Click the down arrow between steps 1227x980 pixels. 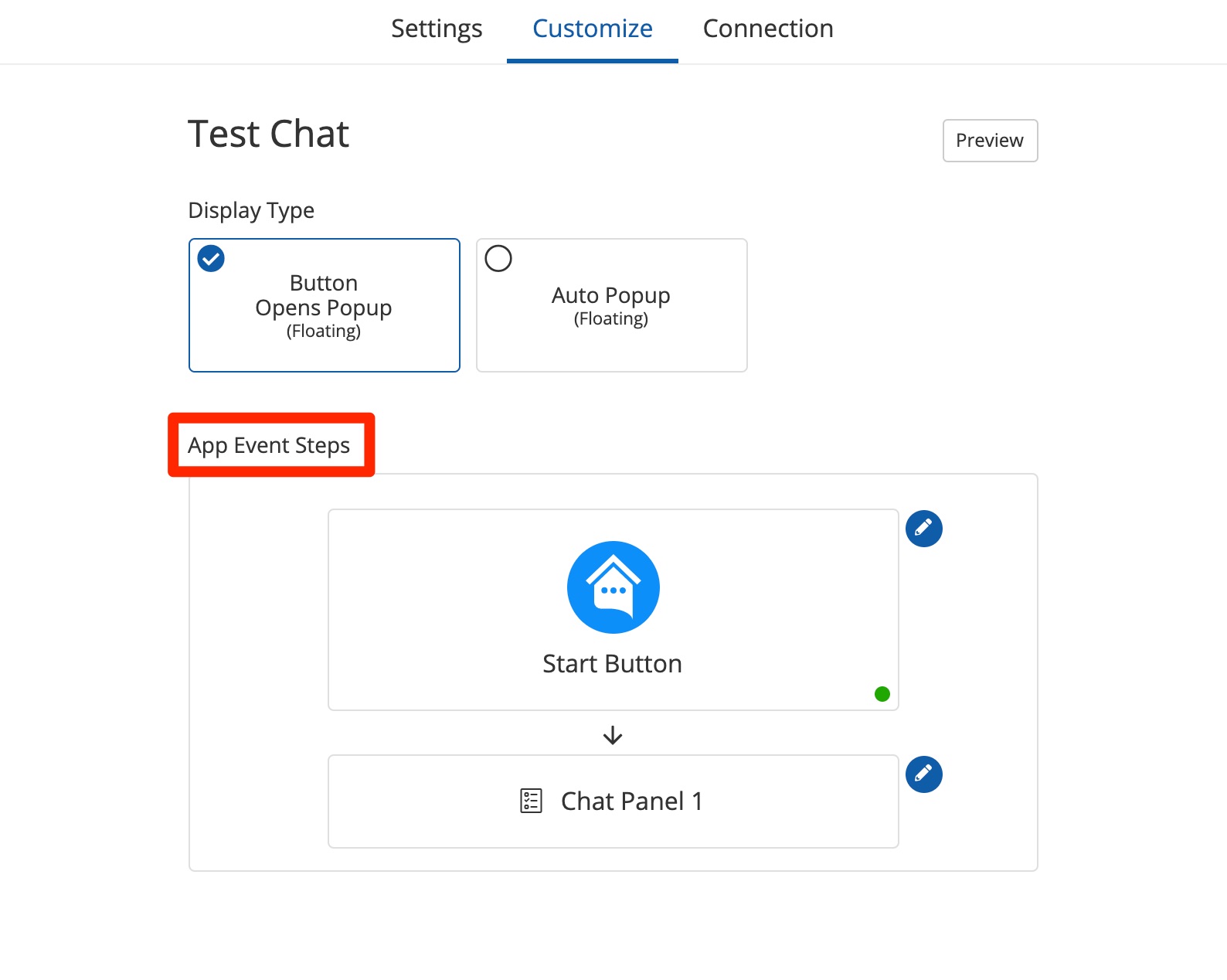(613, 734)
